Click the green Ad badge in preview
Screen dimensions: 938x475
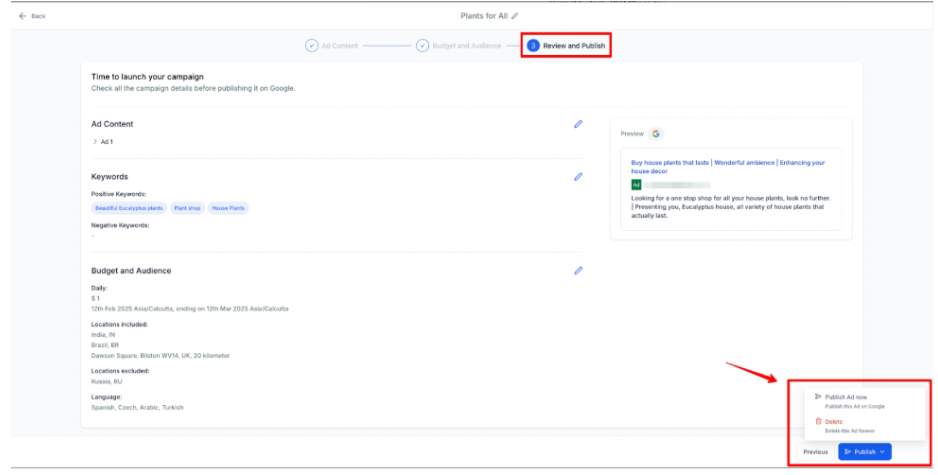[636, 185]
